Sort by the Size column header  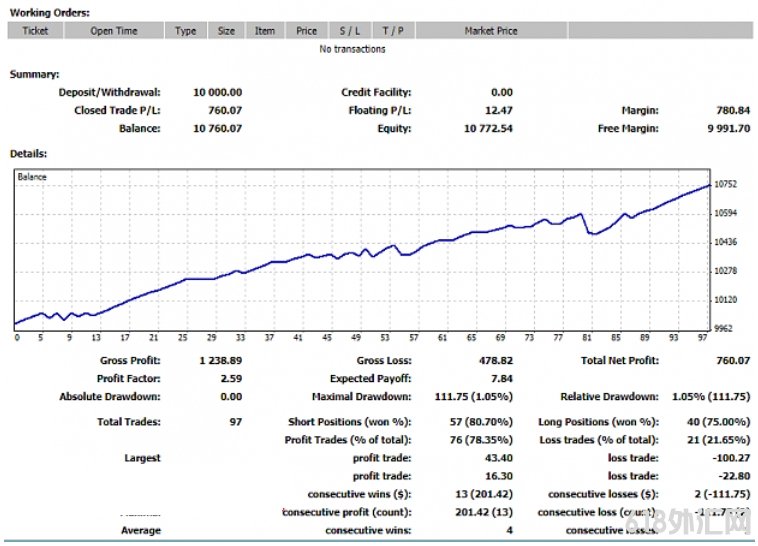(227, 31)
